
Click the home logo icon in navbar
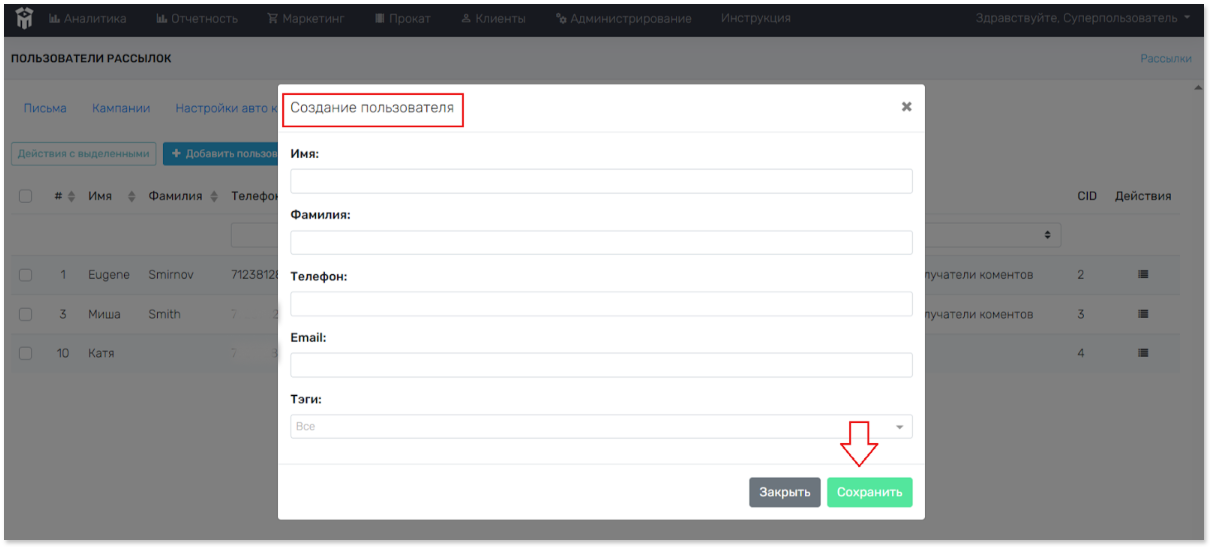(x=23, y=18)
